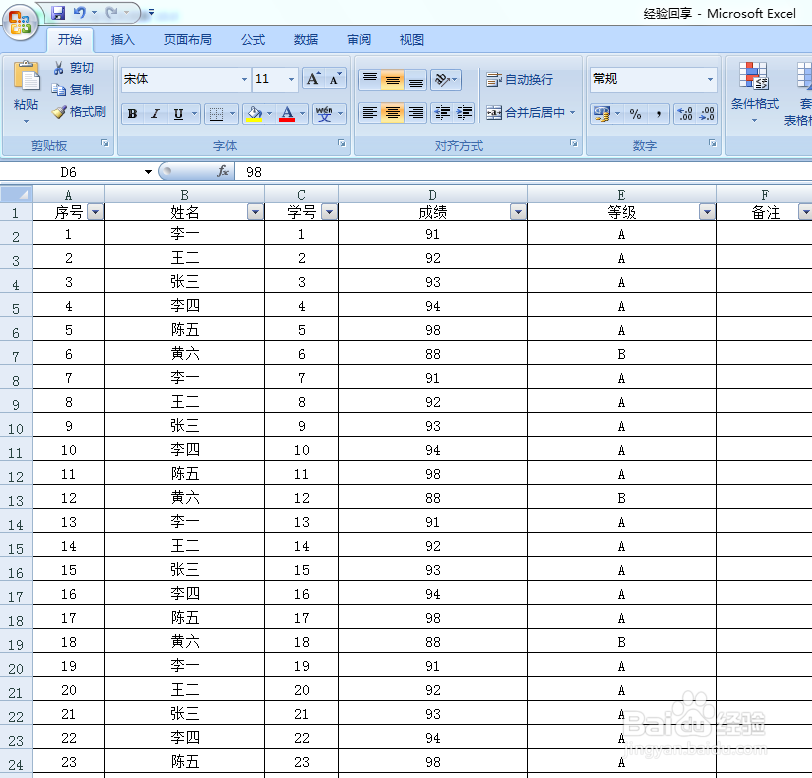Image resolution: width=812 pixels, height=778 pixels.
Task: Apply percent style to cell
Action: (x=635, y=114)
